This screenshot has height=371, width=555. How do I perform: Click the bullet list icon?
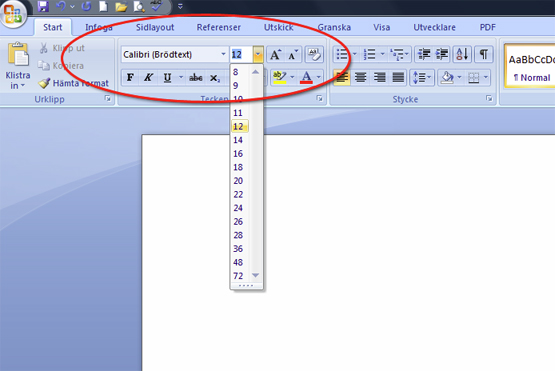[x=342, y=55]
